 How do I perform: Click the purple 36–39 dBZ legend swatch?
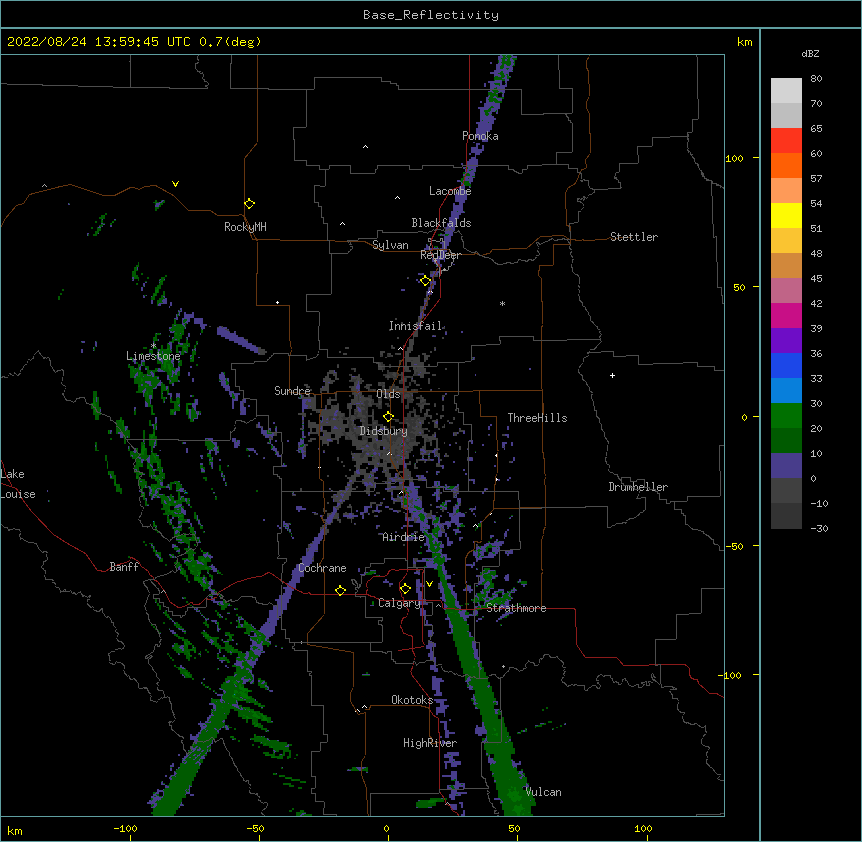pos(786,341)
